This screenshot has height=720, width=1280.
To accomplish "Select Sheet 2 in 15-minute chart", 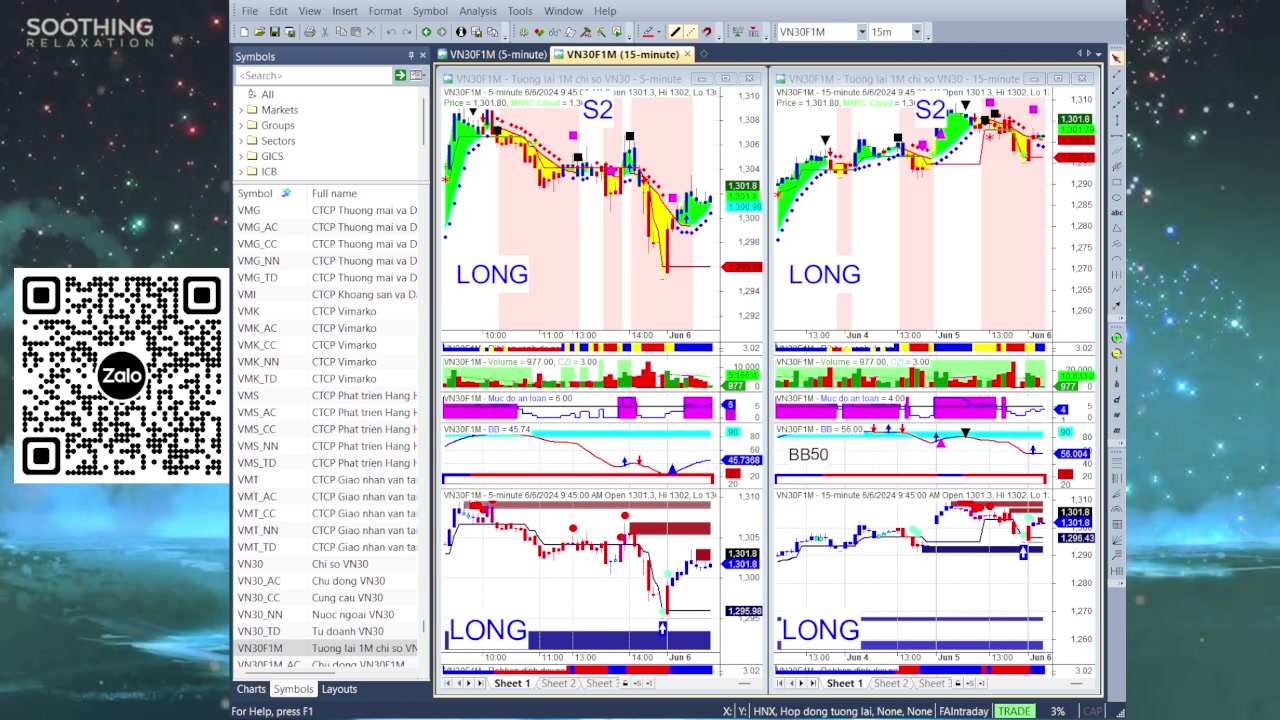I will click(x=890, y=683).
